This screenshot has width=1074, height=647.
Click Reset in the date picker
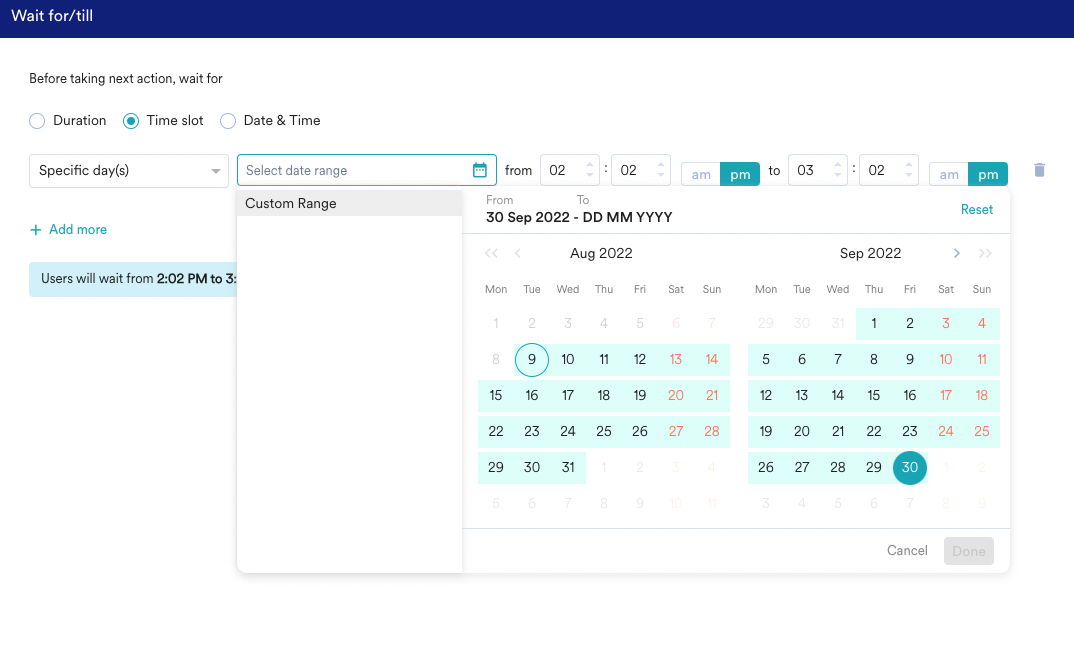pyautogui.click(x=976, y=209)
